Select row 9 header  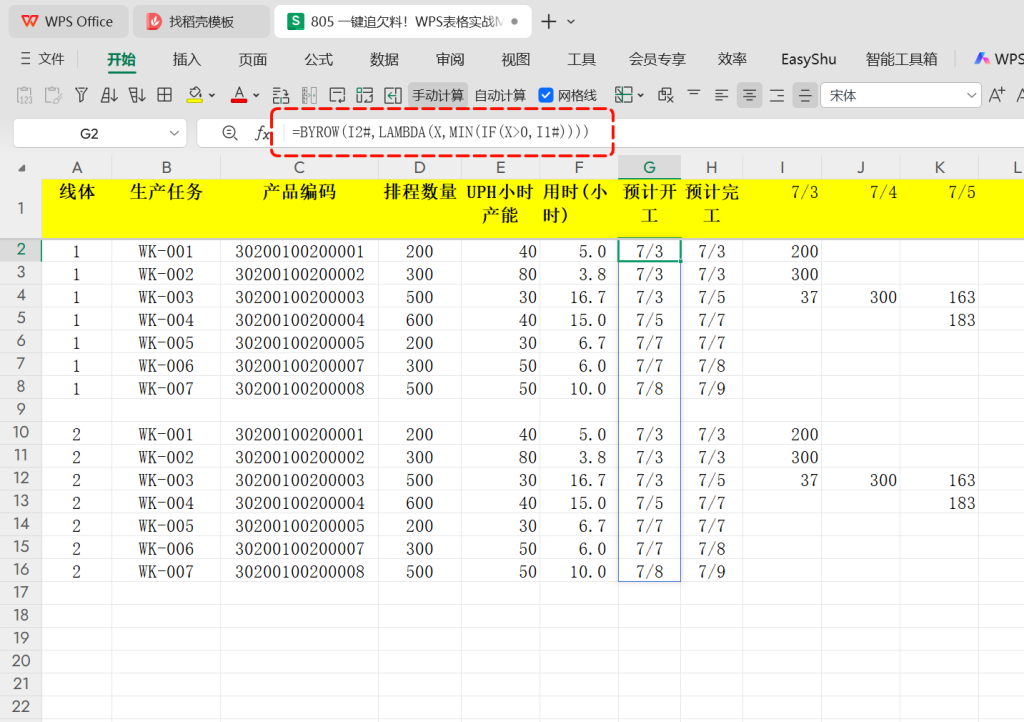click(x=21, y=409)
